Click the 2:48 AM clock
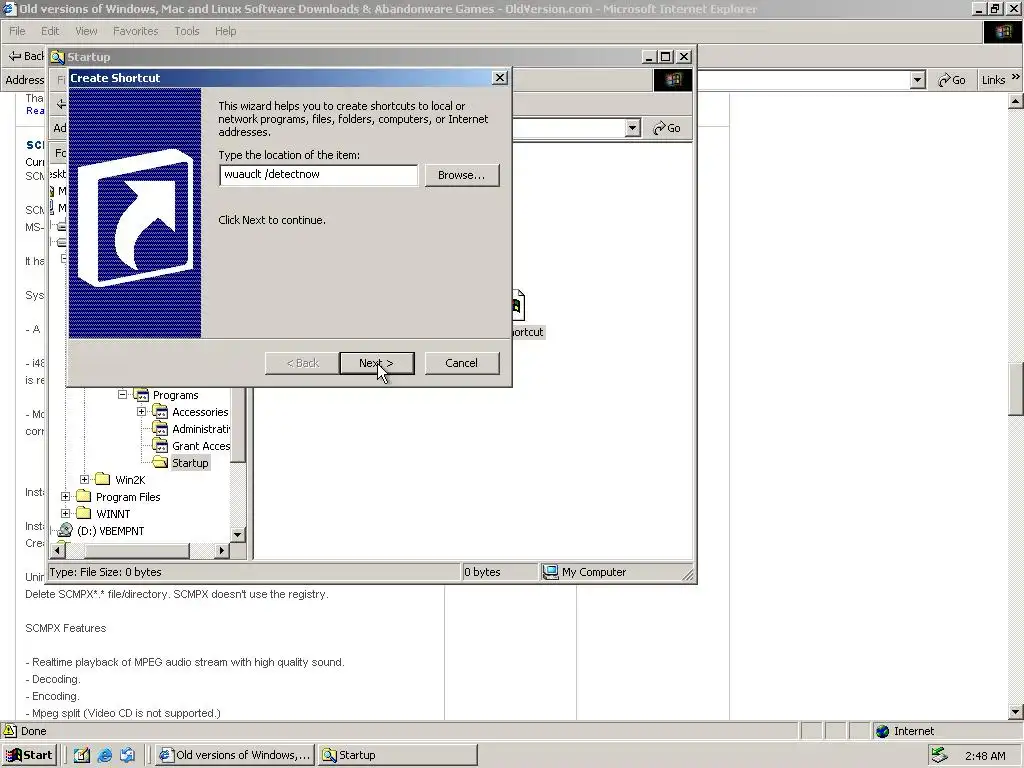Screen dimensions: 1024x768 (985, 756)
